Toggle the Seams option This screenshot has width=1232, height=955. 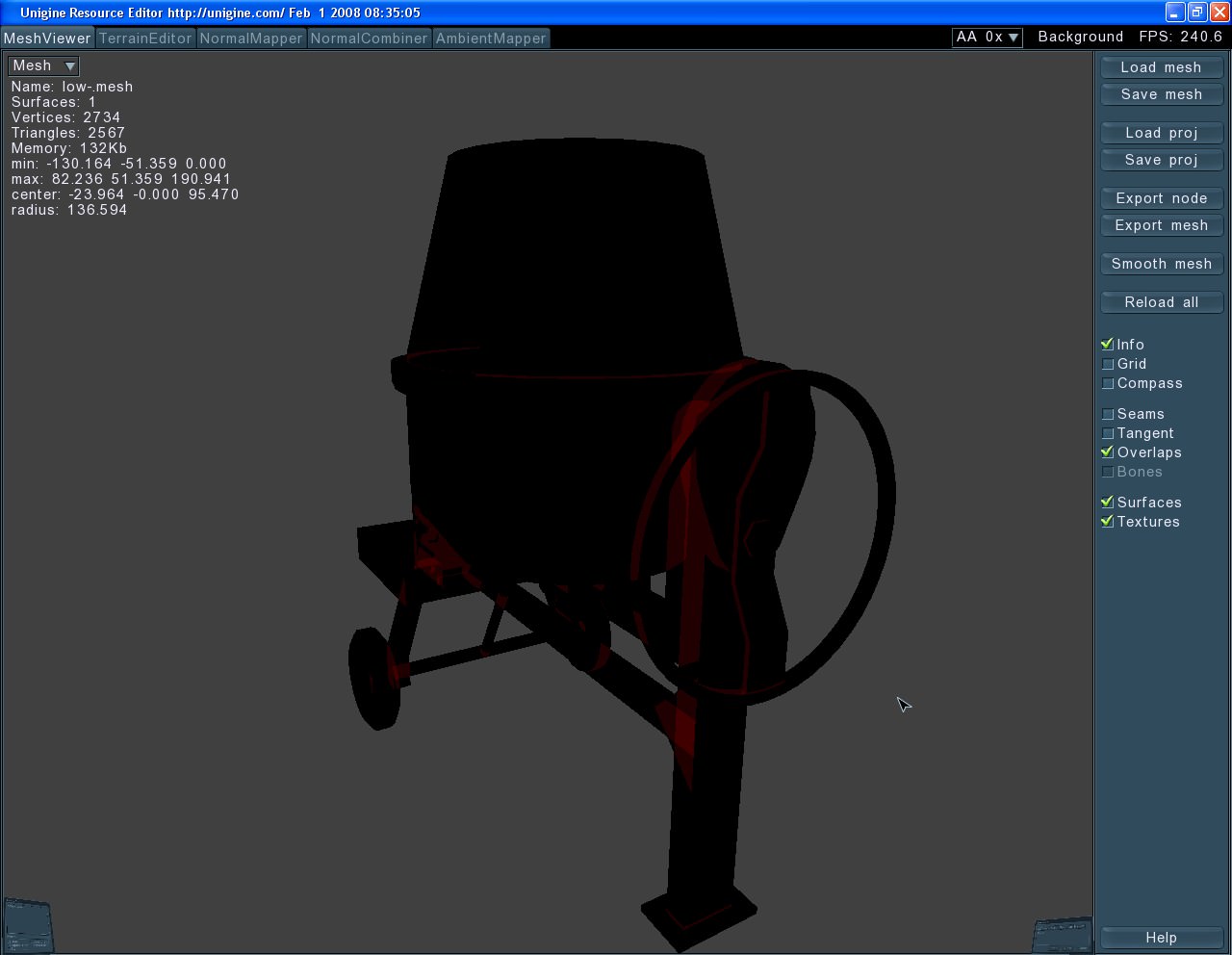pos(1108,414)
